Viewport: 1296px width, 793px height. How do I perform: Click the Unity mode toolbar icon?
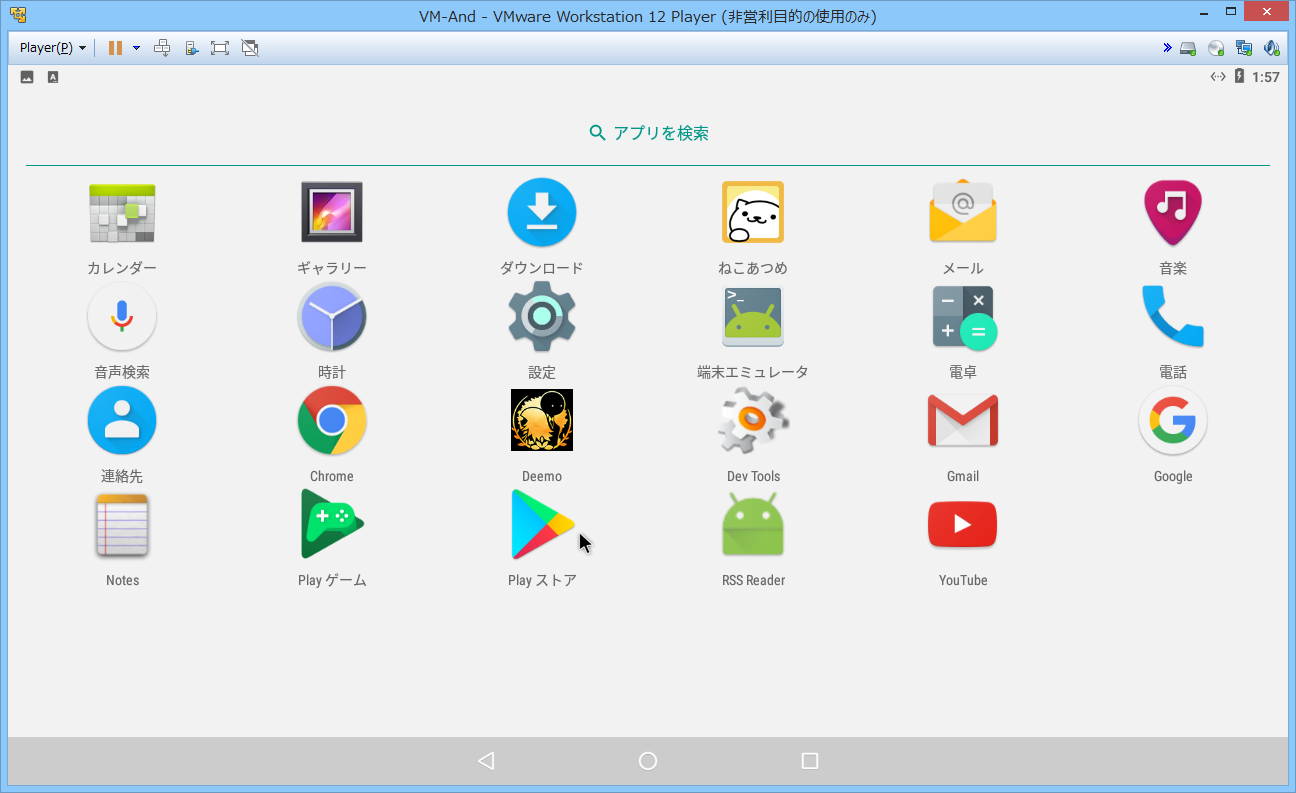click(x=250, y=48)
